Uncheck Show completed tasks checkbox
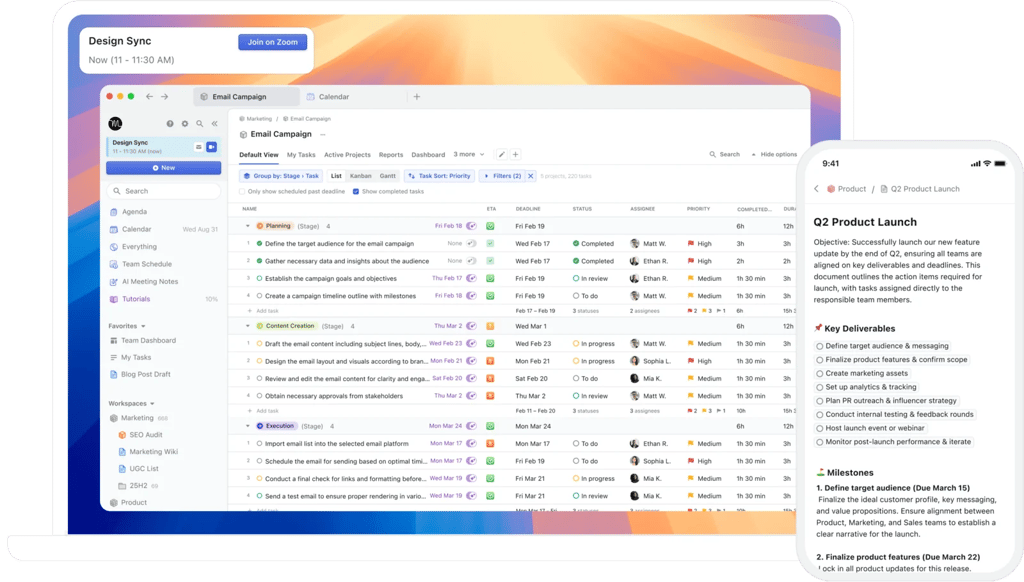Image resolution: width=1024 pixels, height=582 pixels. click(356, 191)
